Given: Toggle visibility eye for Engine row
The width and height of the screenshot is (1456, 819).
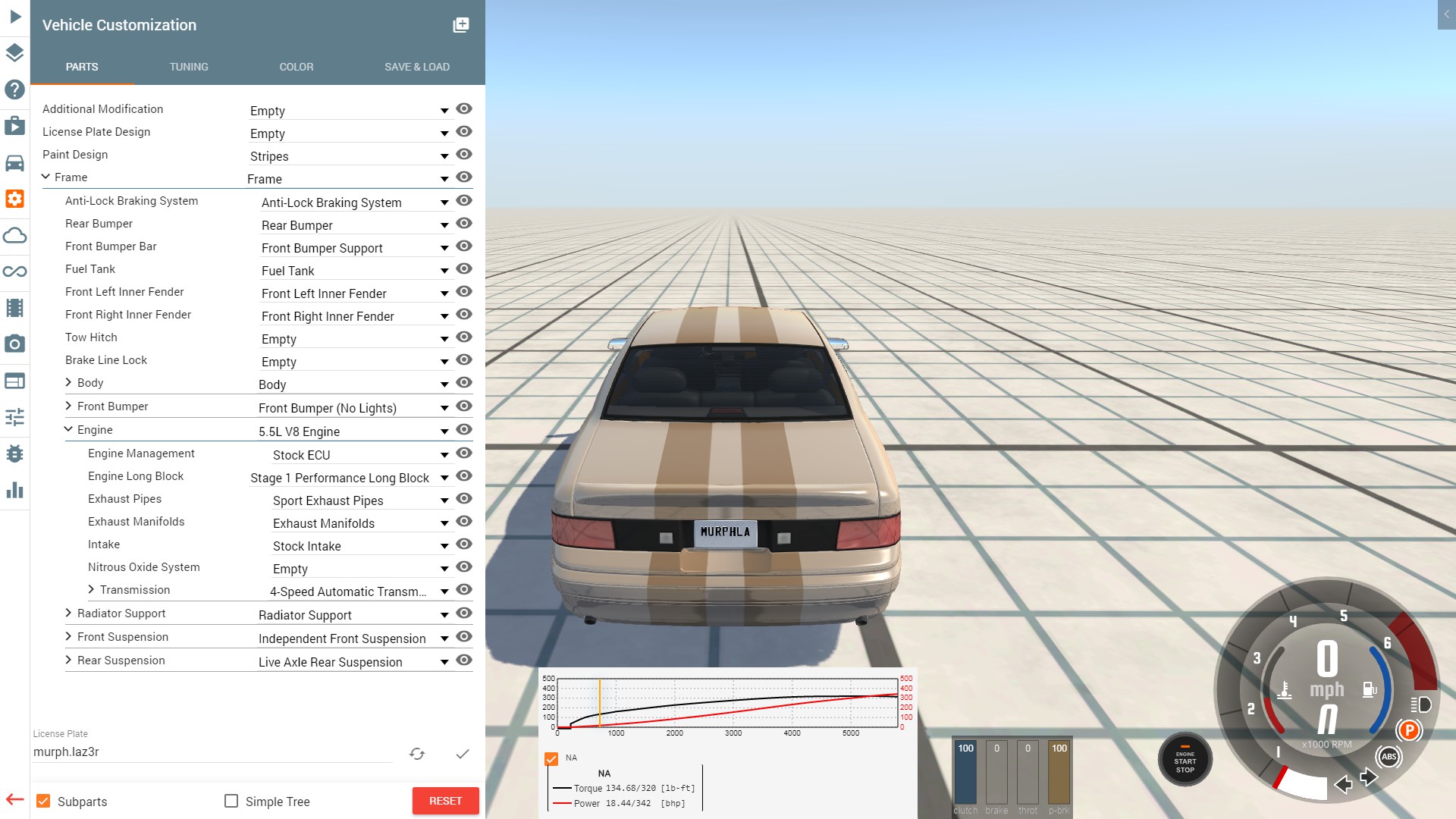Looking at the screenshot, I should (x=464, y=430).
